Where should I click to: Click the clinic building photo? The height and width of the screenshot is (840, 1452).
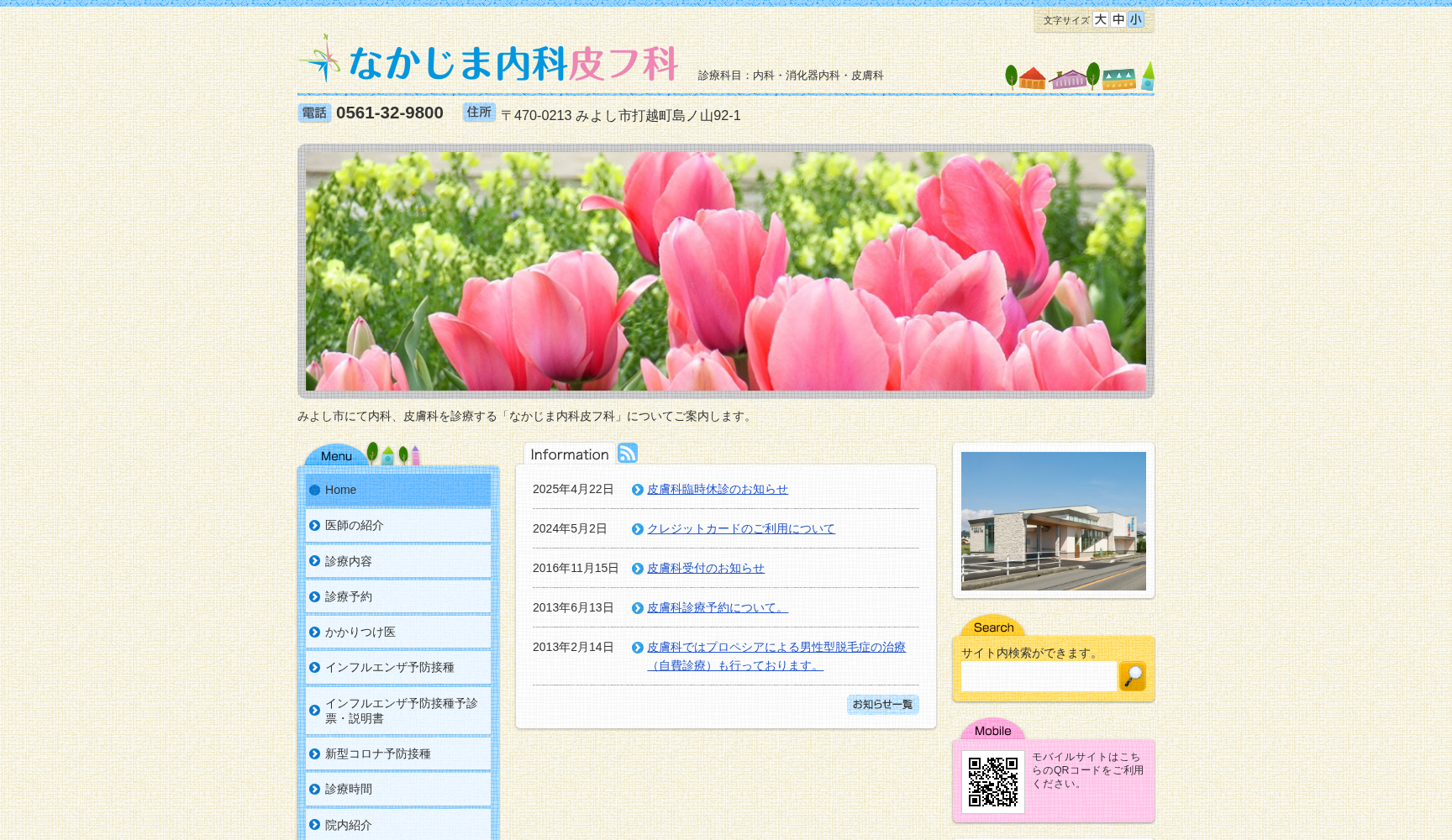pyautogui.click(x=1054, y=521)
